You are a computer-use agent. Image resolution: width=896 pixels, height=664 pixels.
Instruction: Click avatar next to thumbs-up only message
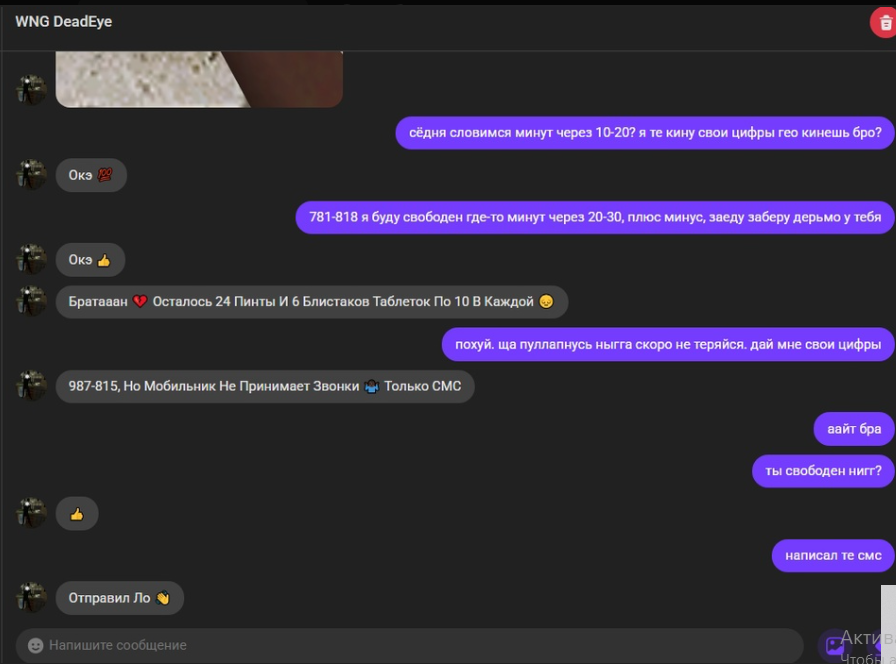[32, 513]
